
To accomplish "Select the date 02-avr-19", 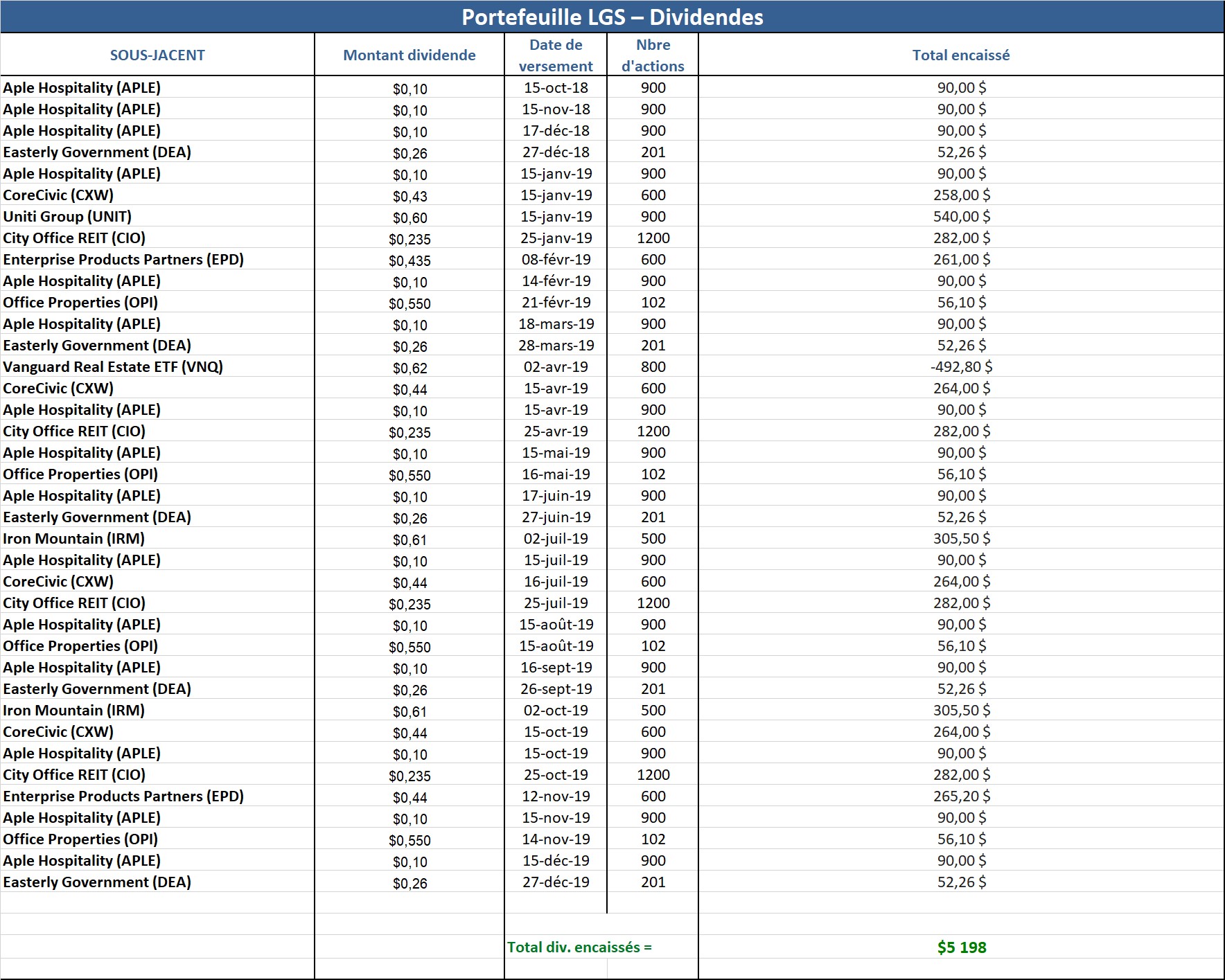I will [x=556, y=367].
